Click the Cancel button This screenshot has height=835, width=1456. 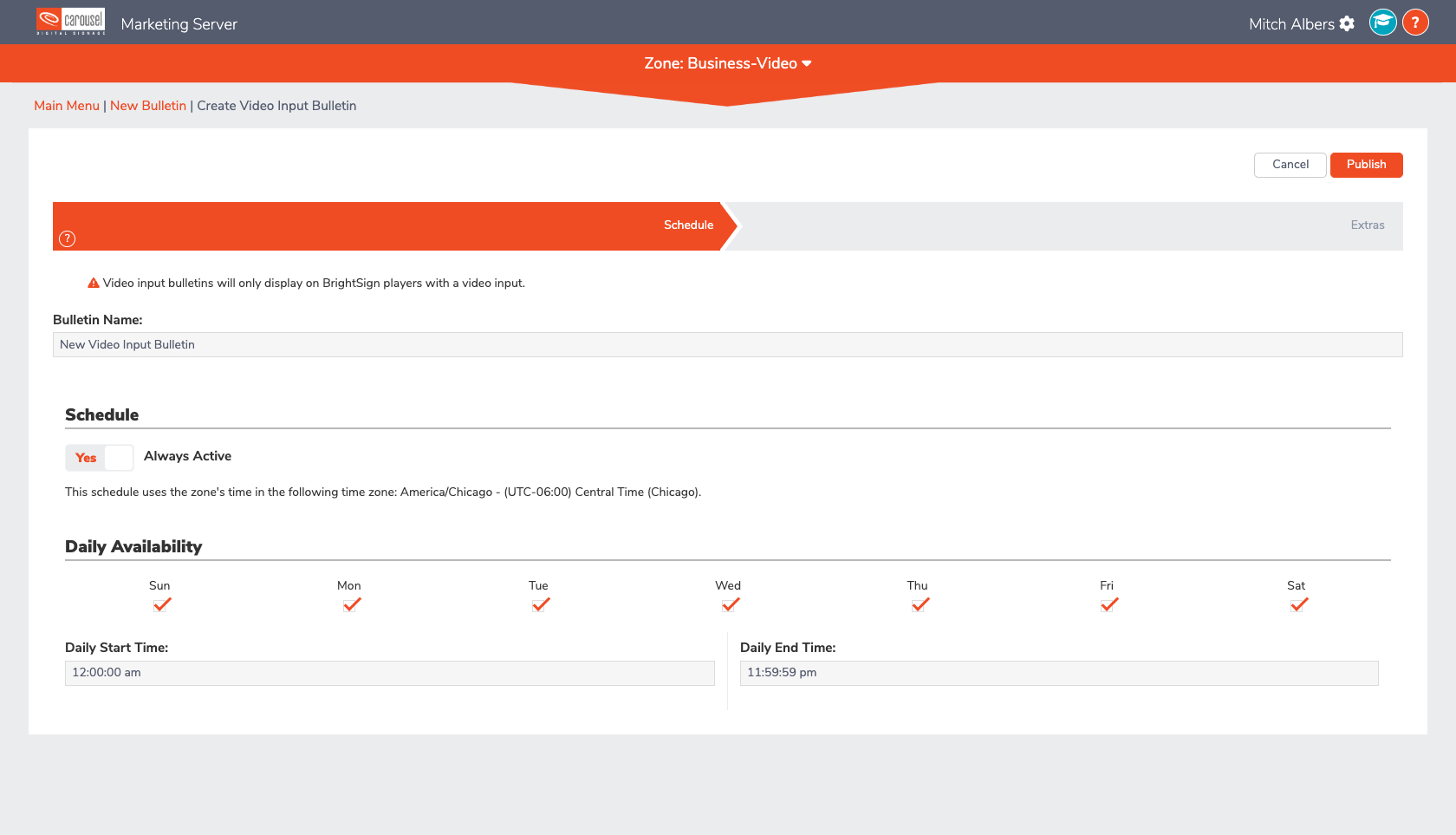click(x=1290, y=165)
